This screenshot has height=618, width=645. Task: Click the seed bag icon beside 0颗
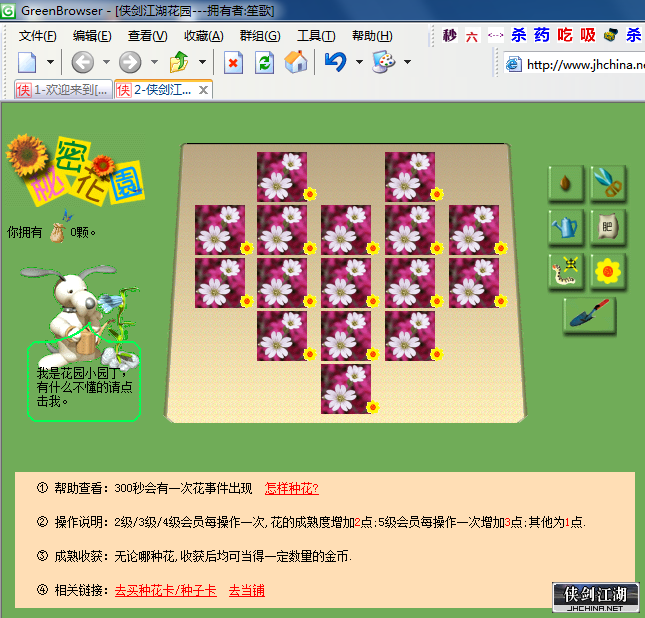[x=57, y=233]
